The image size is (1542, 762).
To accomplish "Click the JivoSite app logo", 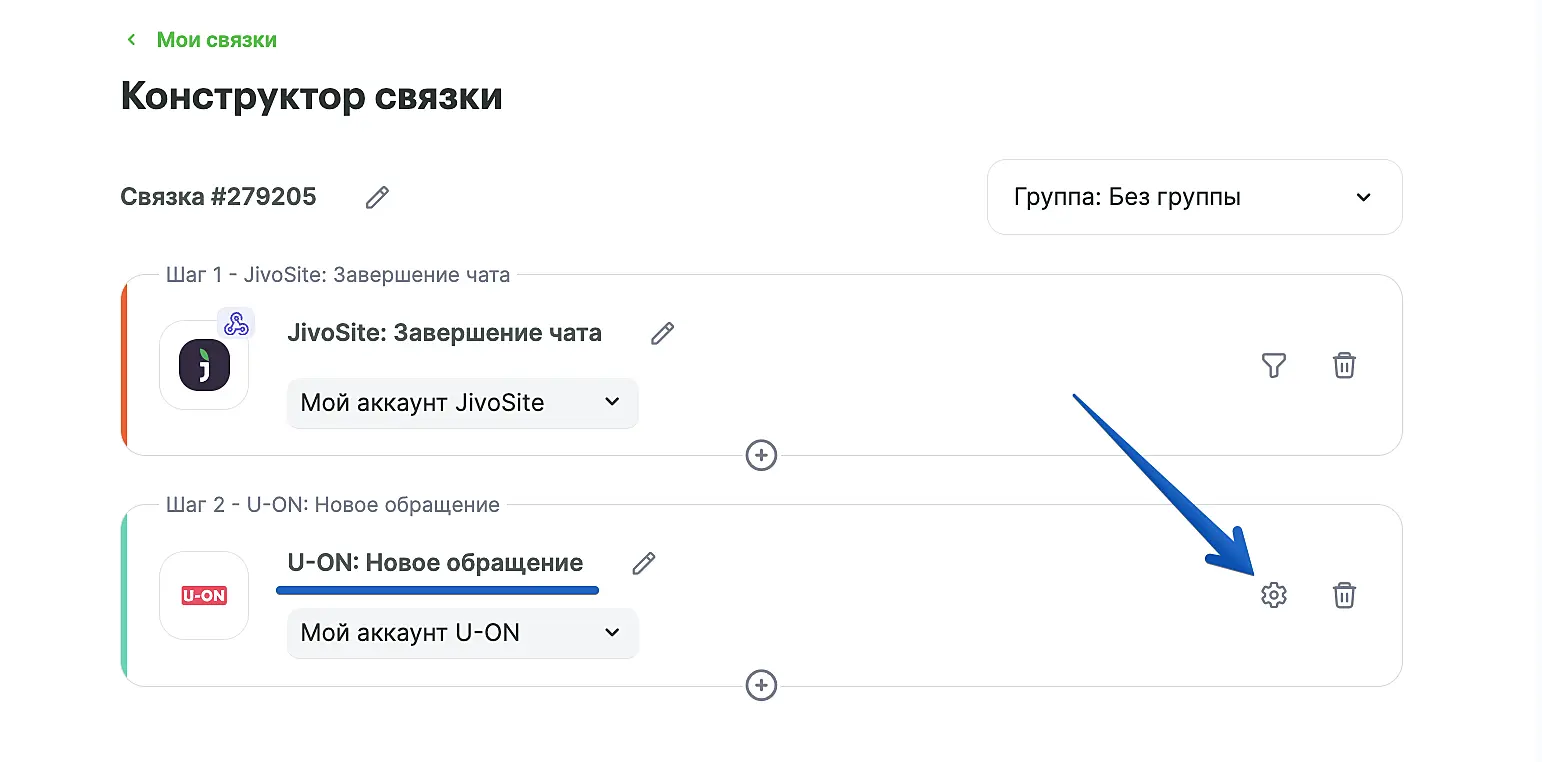I will click(204, 365).
